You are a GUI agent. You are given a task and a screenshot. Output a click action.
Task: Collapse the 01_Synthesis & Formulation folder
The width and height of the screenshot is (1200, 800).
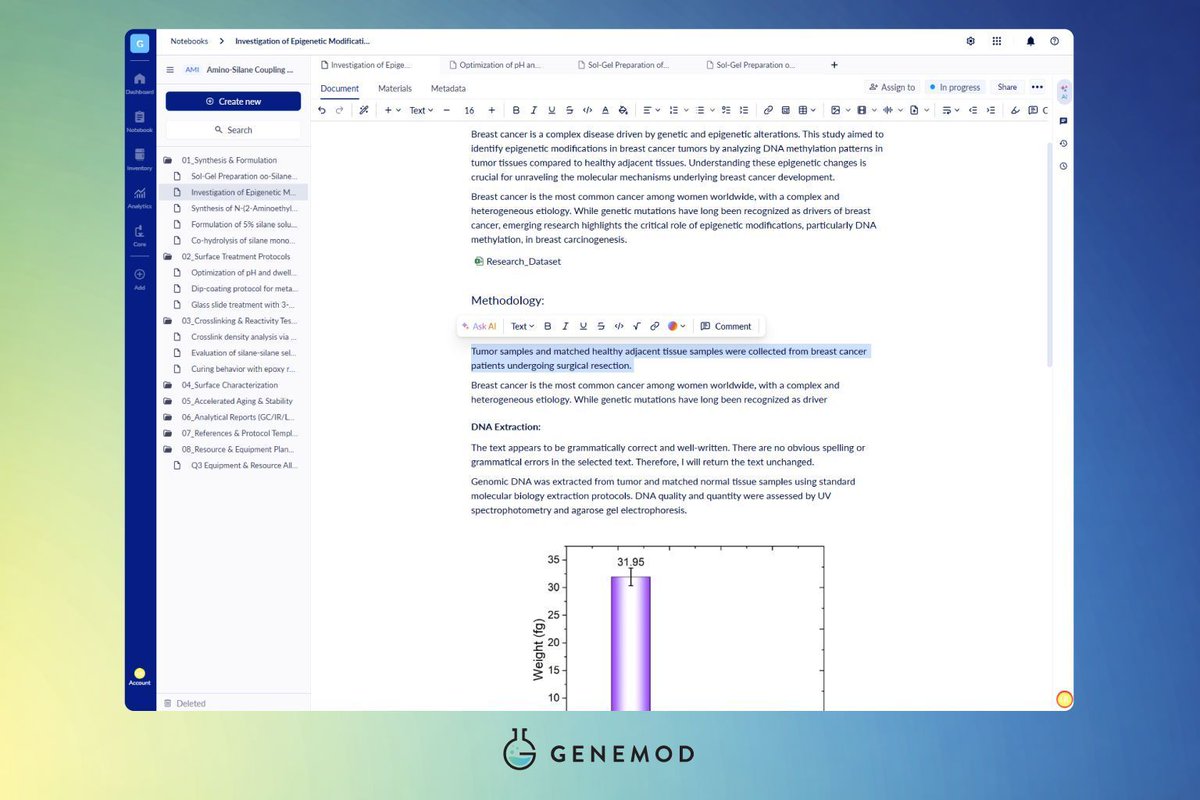coord(168,160)
